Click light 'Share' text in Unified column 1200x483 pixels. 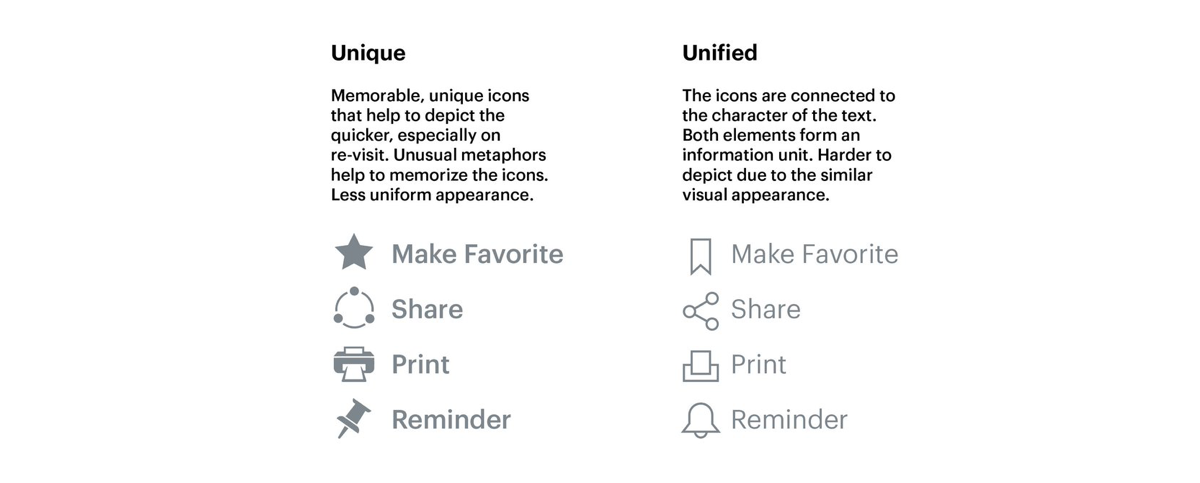point(765,309)
